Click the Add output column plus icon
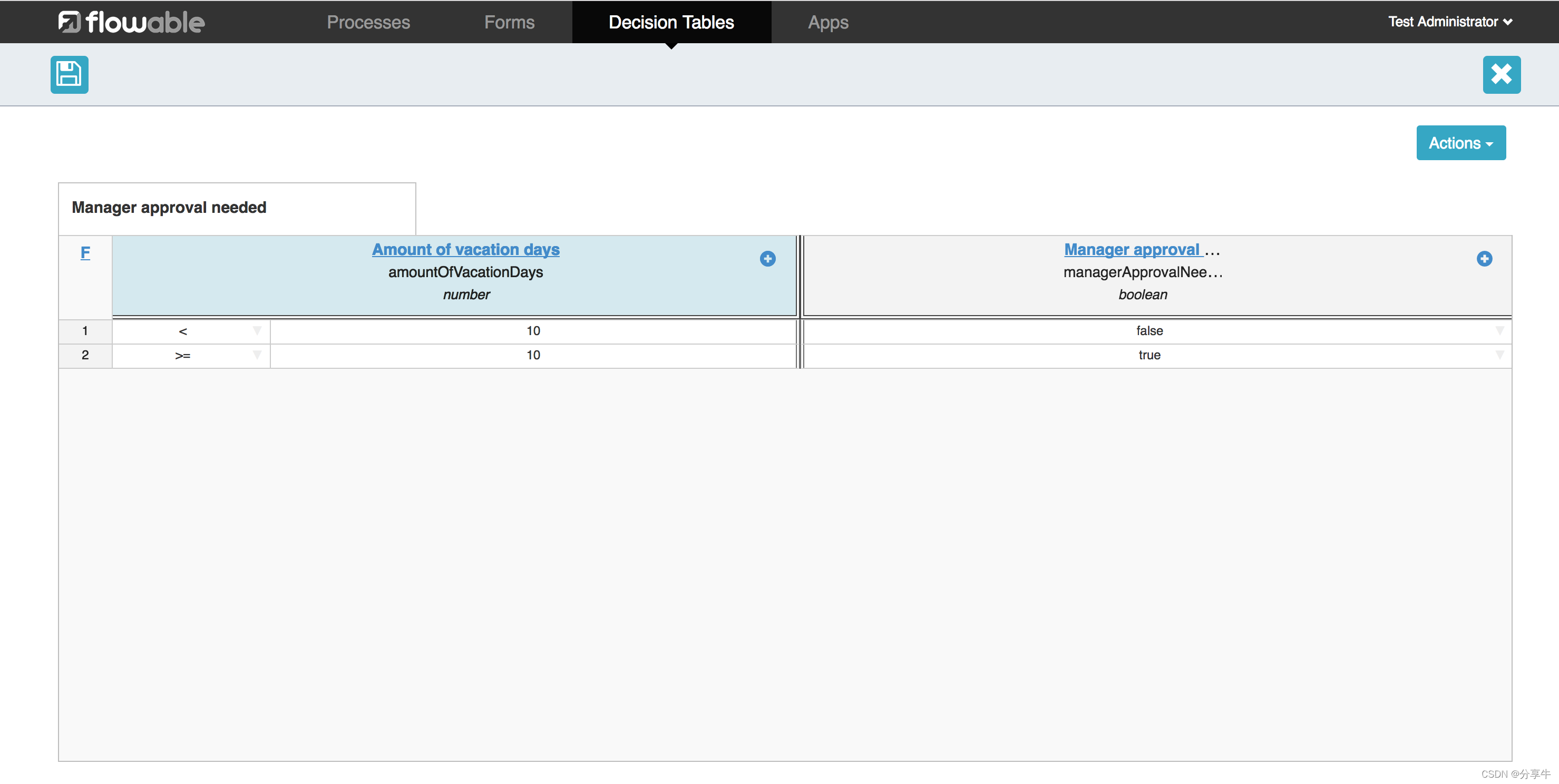 1485,258
